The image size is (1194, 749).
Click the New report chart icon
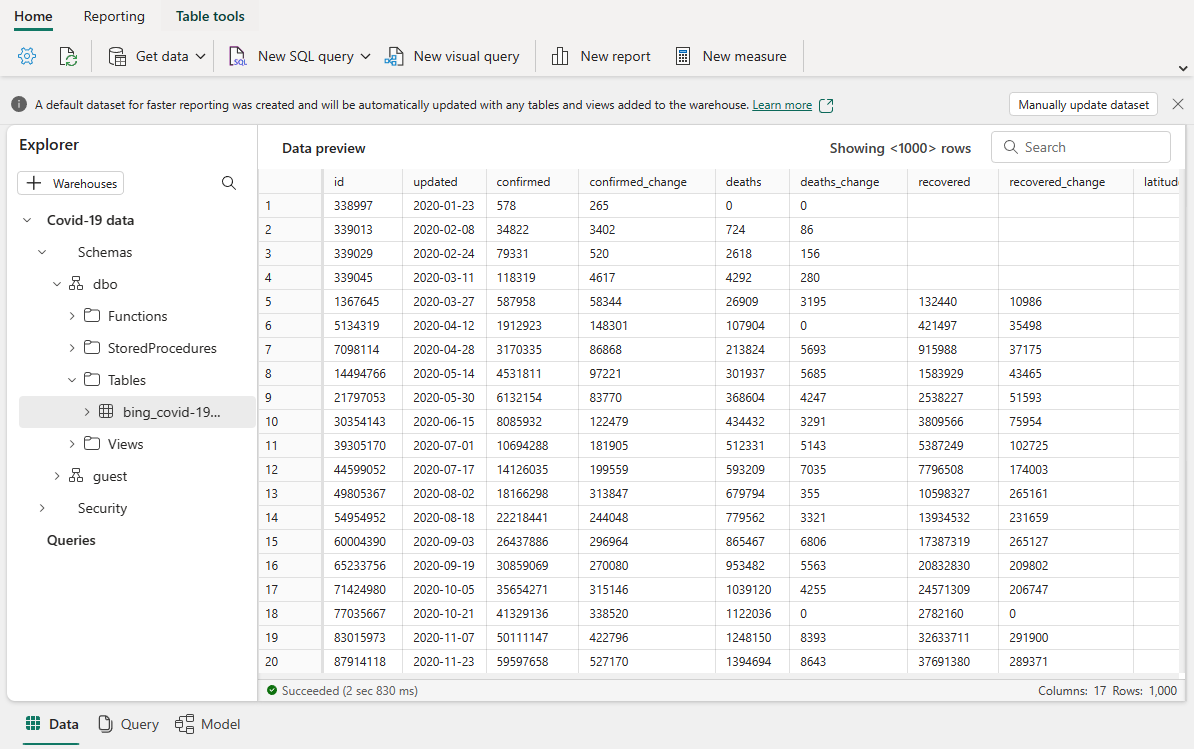[560, 56]
